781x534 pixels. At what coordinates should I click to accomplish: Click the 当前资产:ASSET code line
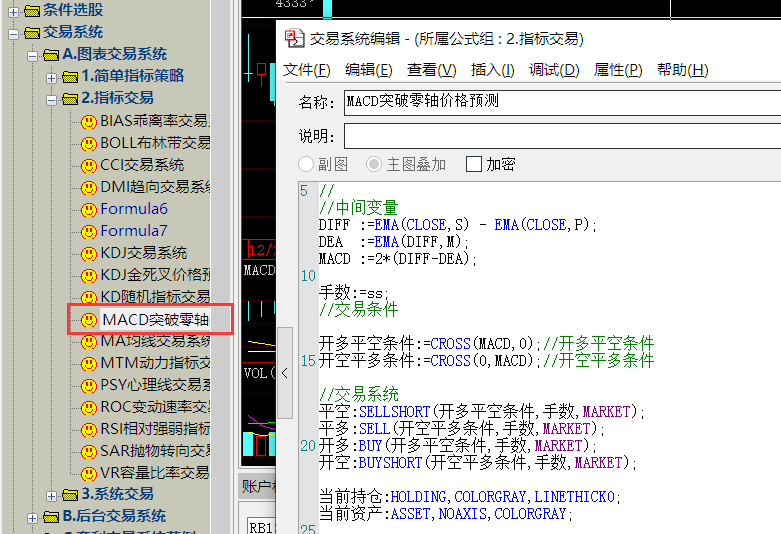coord(445,514)
